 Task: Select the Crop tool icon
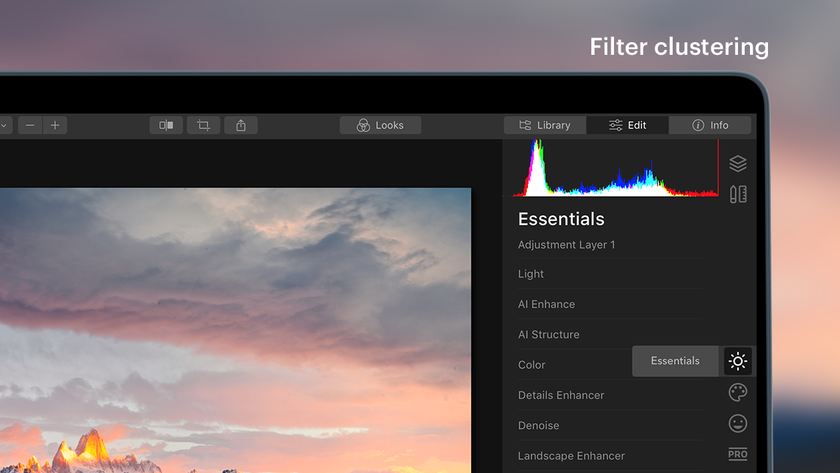204,125
